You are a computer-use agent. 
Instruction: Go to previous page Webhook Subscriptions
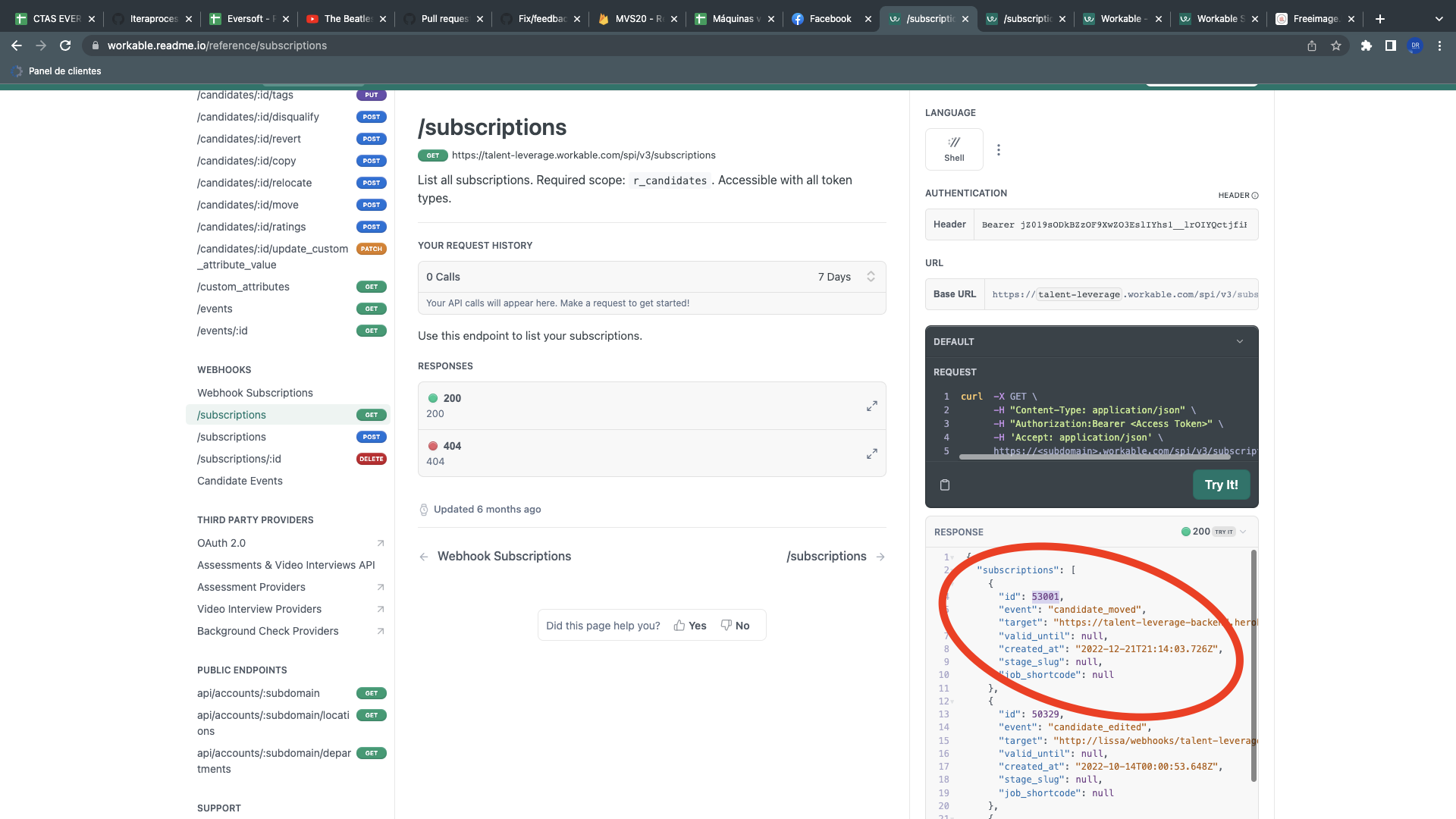tap(495, 556)
